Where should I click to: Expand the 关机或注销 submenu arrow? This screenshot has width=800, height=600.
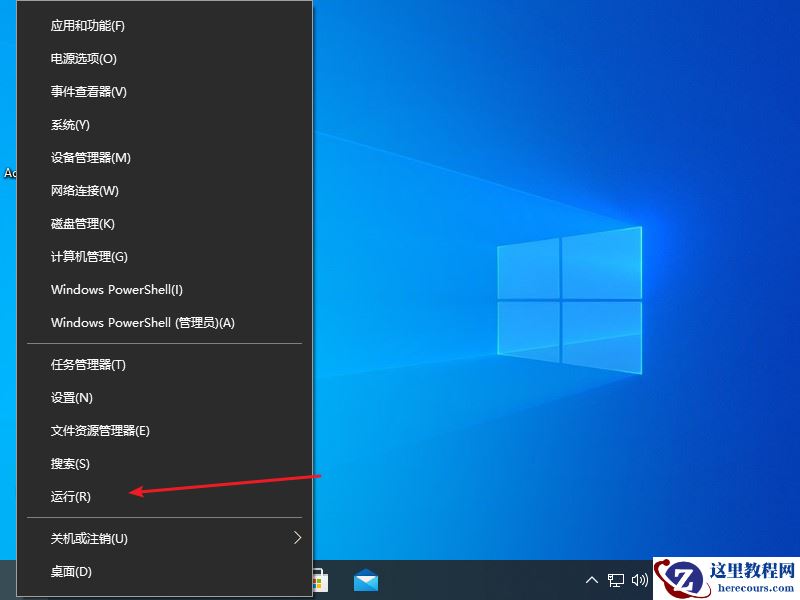[296, 538]
